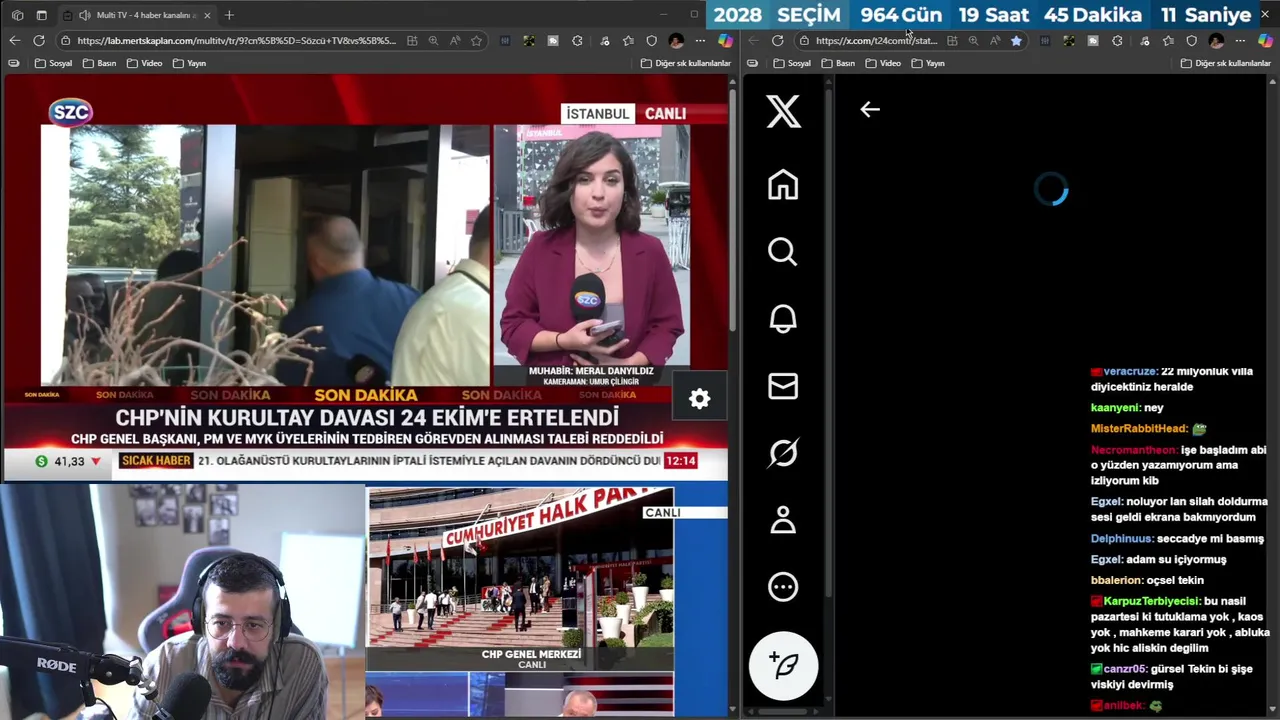Open X profile person icon

[x=783, y=520]
